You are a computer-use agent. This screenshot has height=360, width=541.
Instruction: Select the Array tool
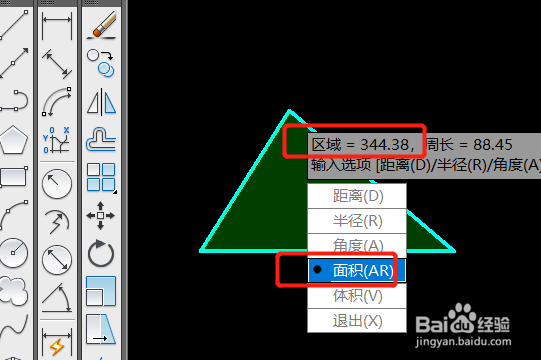coord(101,177)
